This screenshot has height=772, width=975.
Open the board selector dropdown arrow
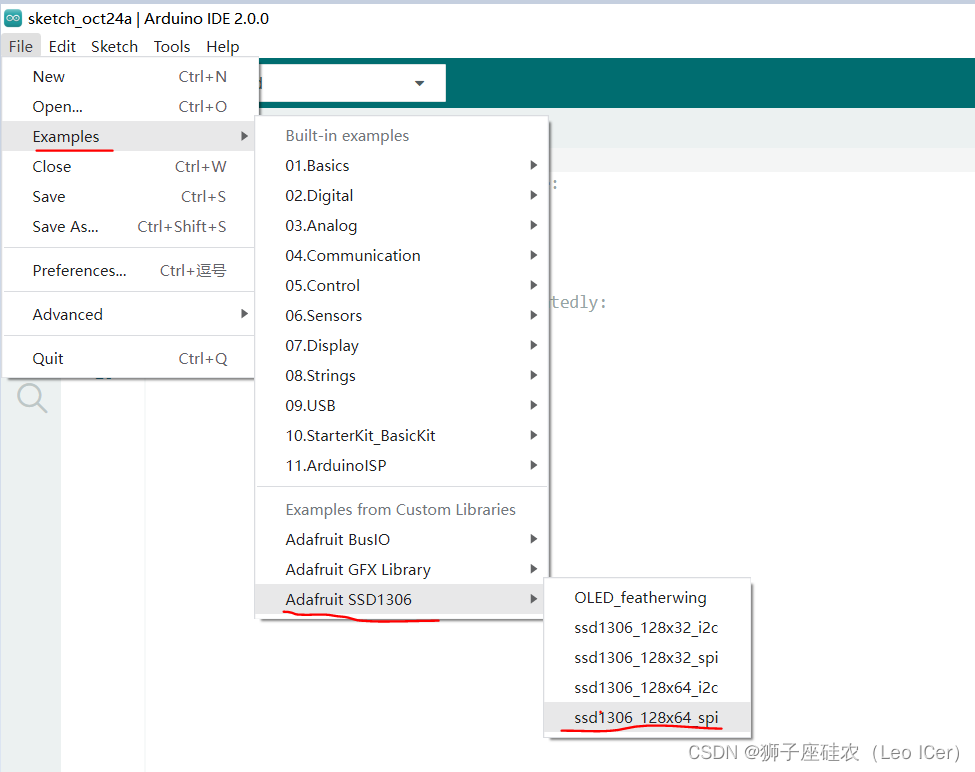click(420, 83)
